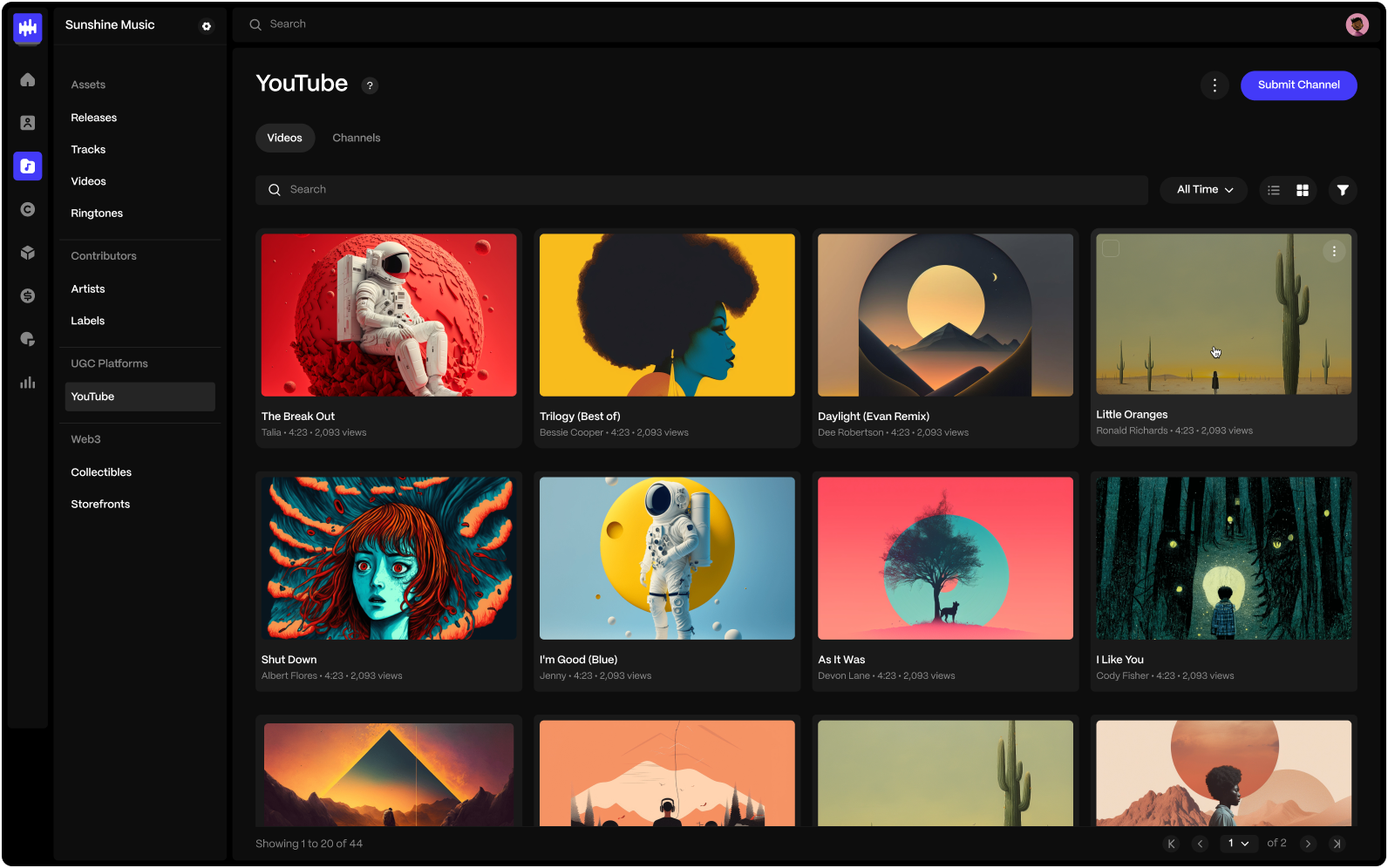Open Releases in the sidebar
1388x868 pixels.
click(x=94, y=118)
